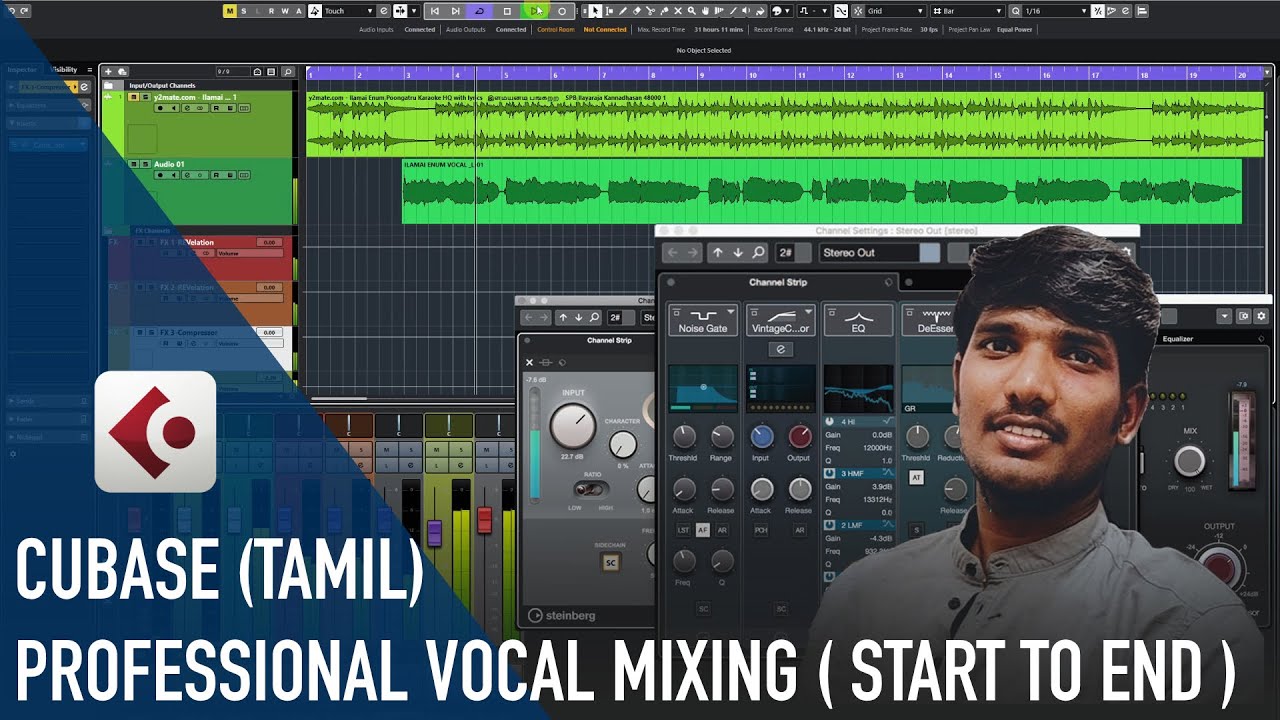Open Find Tracks search in track list
The width and height of the screenshot is (1280, 720).
coord(289,72)
